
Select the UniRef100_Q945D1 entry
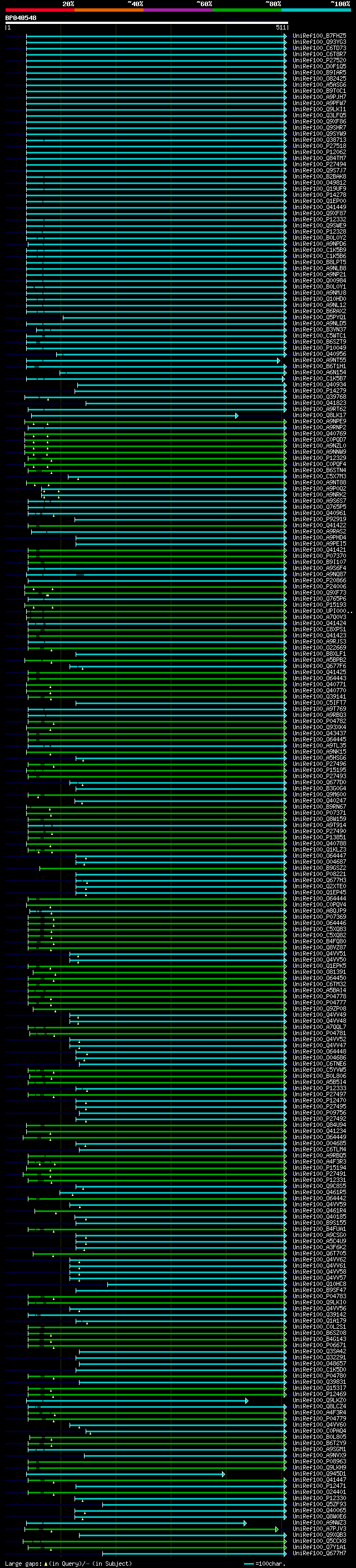pyautogui.click(x=319, y=1473)
